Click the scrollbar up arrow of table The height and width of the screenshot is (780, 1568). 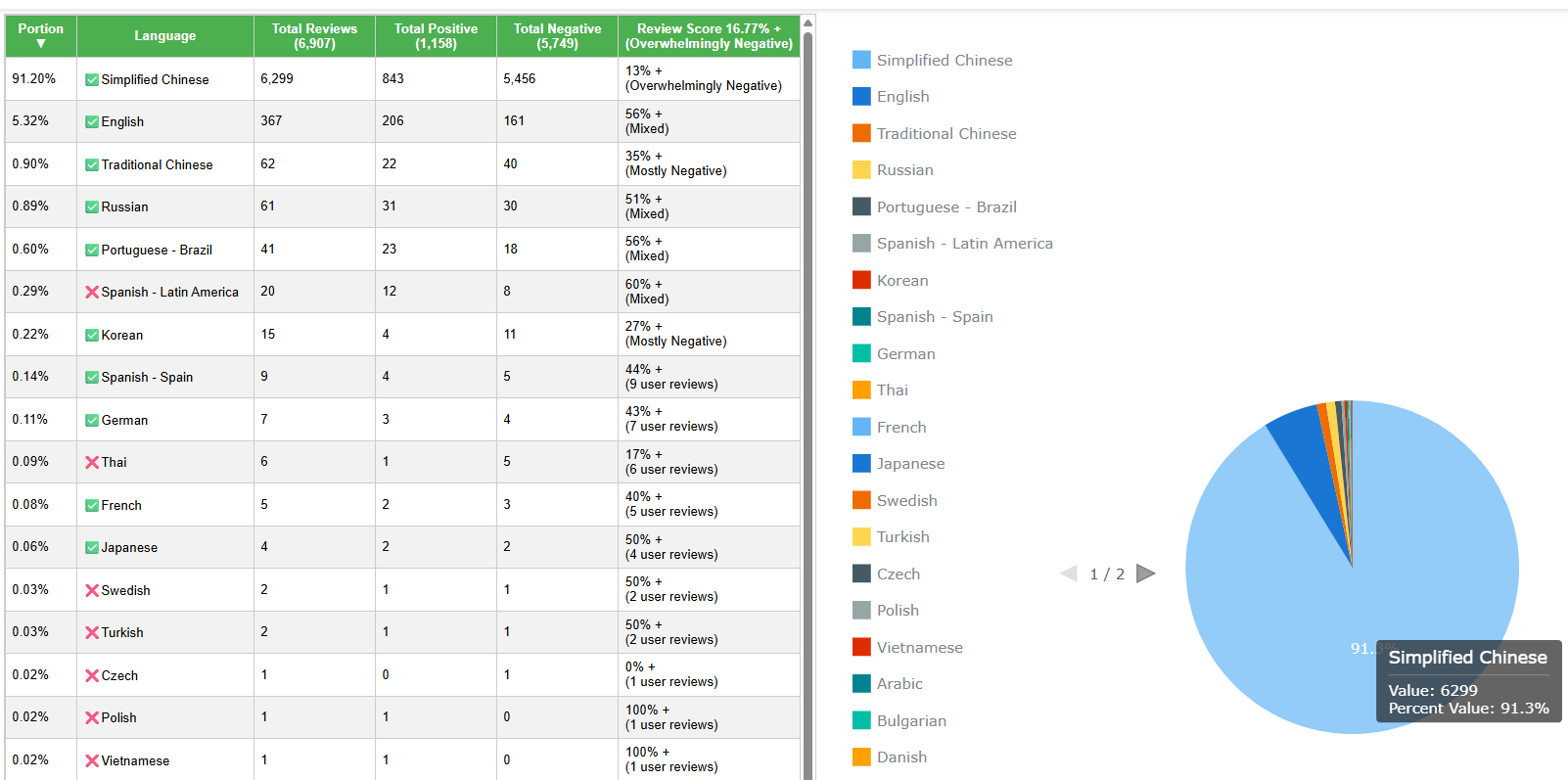808,23
